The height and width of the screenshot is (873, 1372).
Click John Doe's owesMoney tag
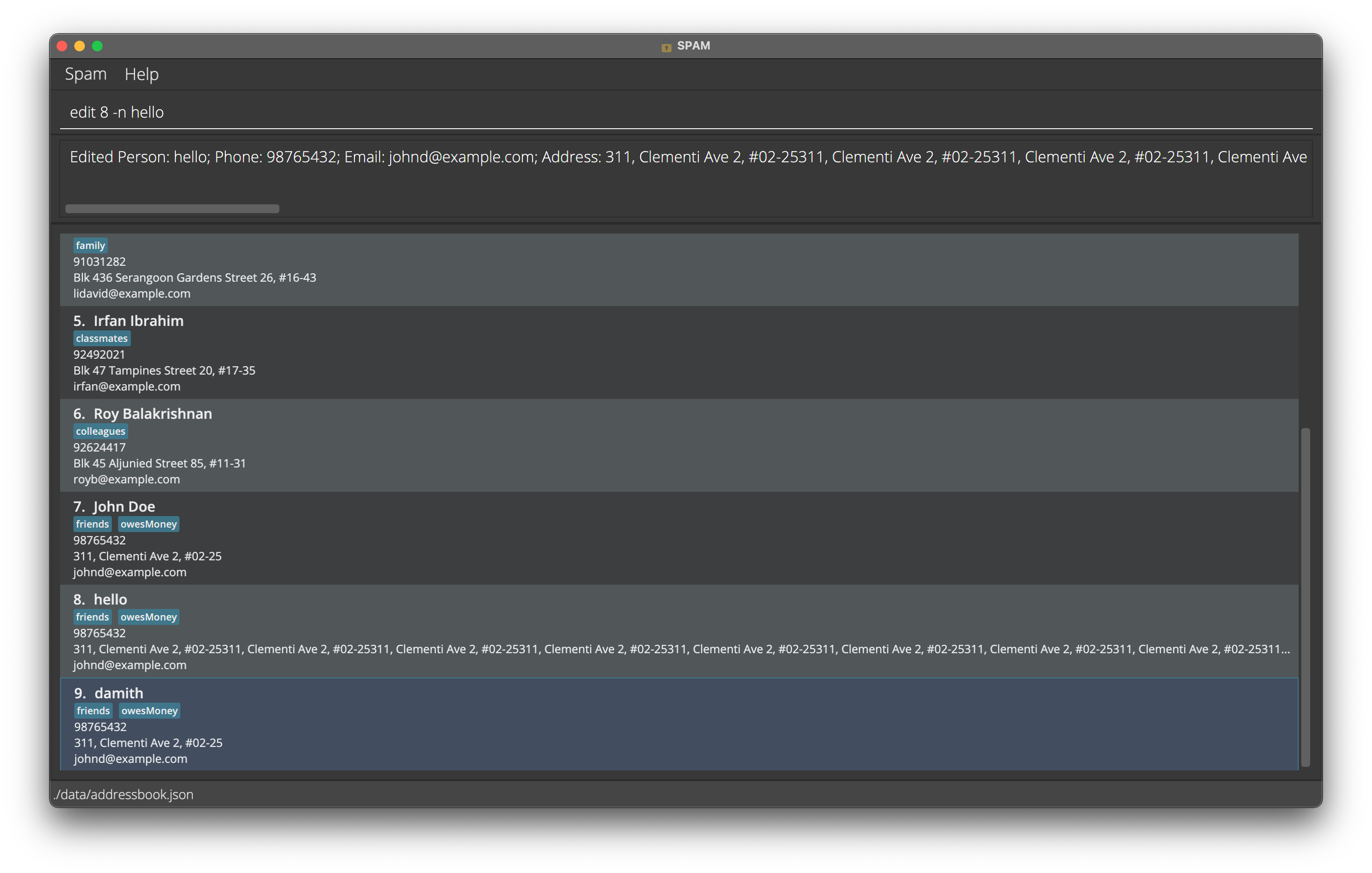point(148,525)
